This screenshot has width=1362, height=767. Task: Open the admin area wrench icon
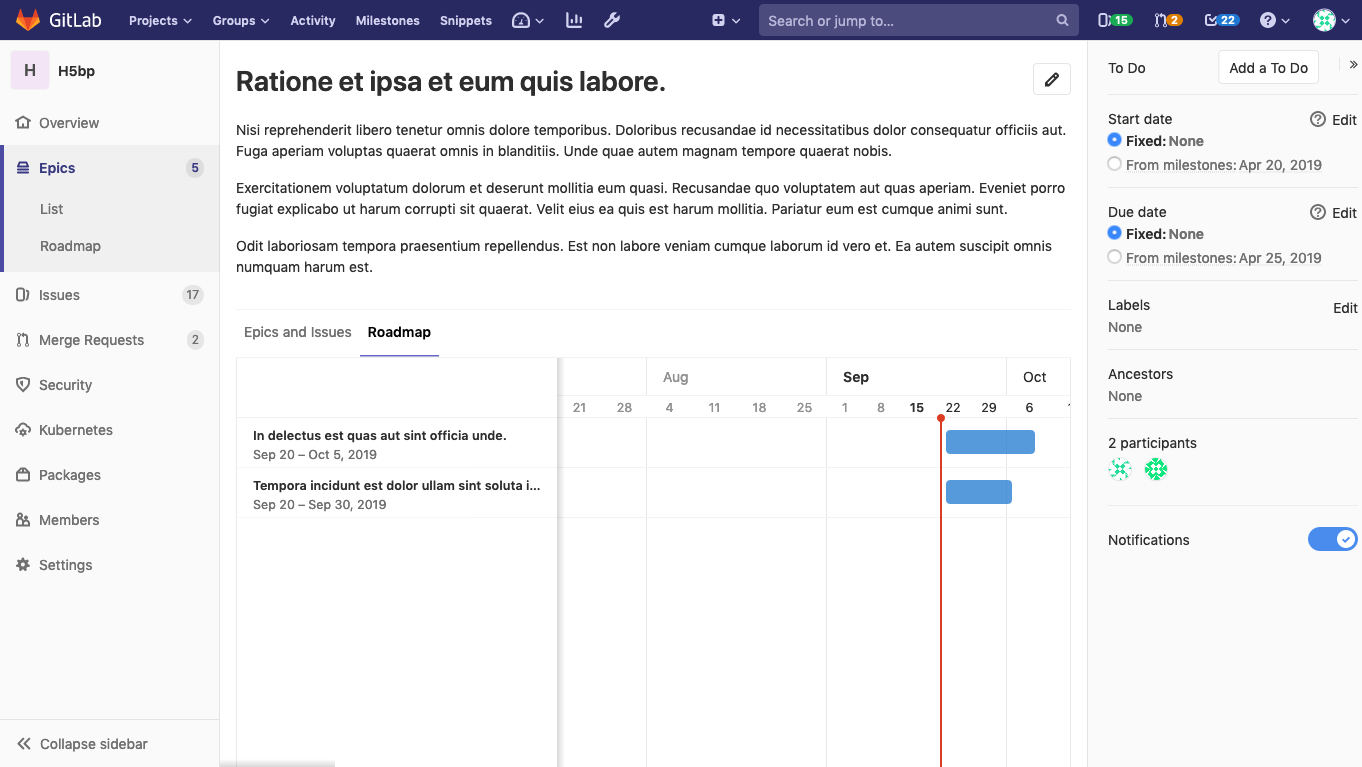pos(613,20)
